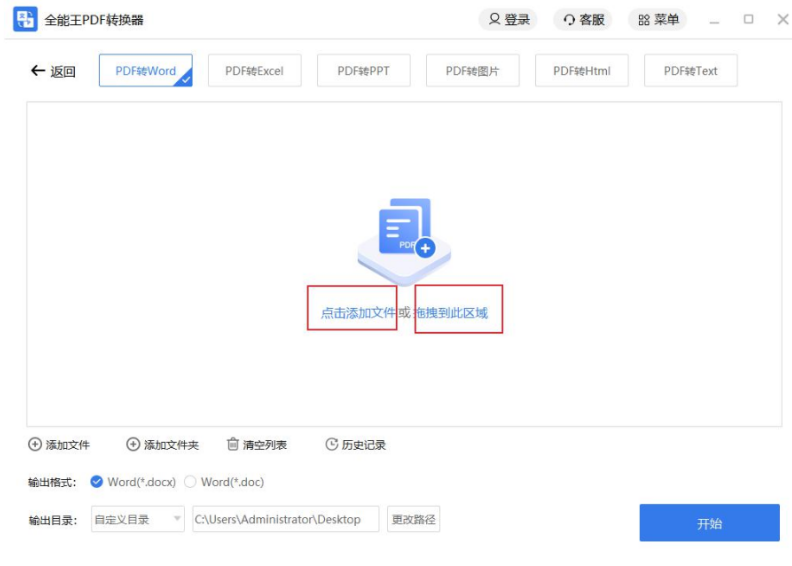The height and width of the screenshot is (566, 792).
Task: Switch to the PDF转Excel tab
Action: [254, 71]
